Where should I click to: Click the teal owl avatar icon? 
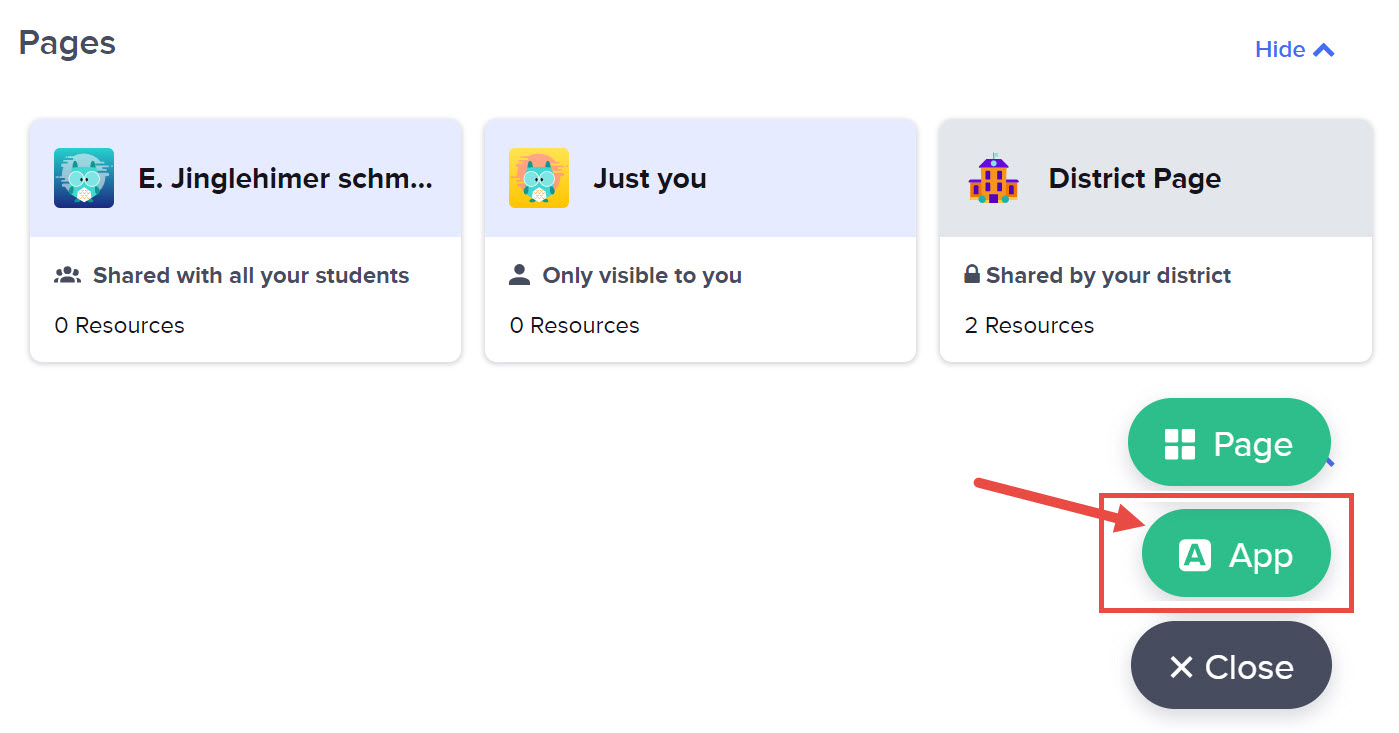[84, 178]
